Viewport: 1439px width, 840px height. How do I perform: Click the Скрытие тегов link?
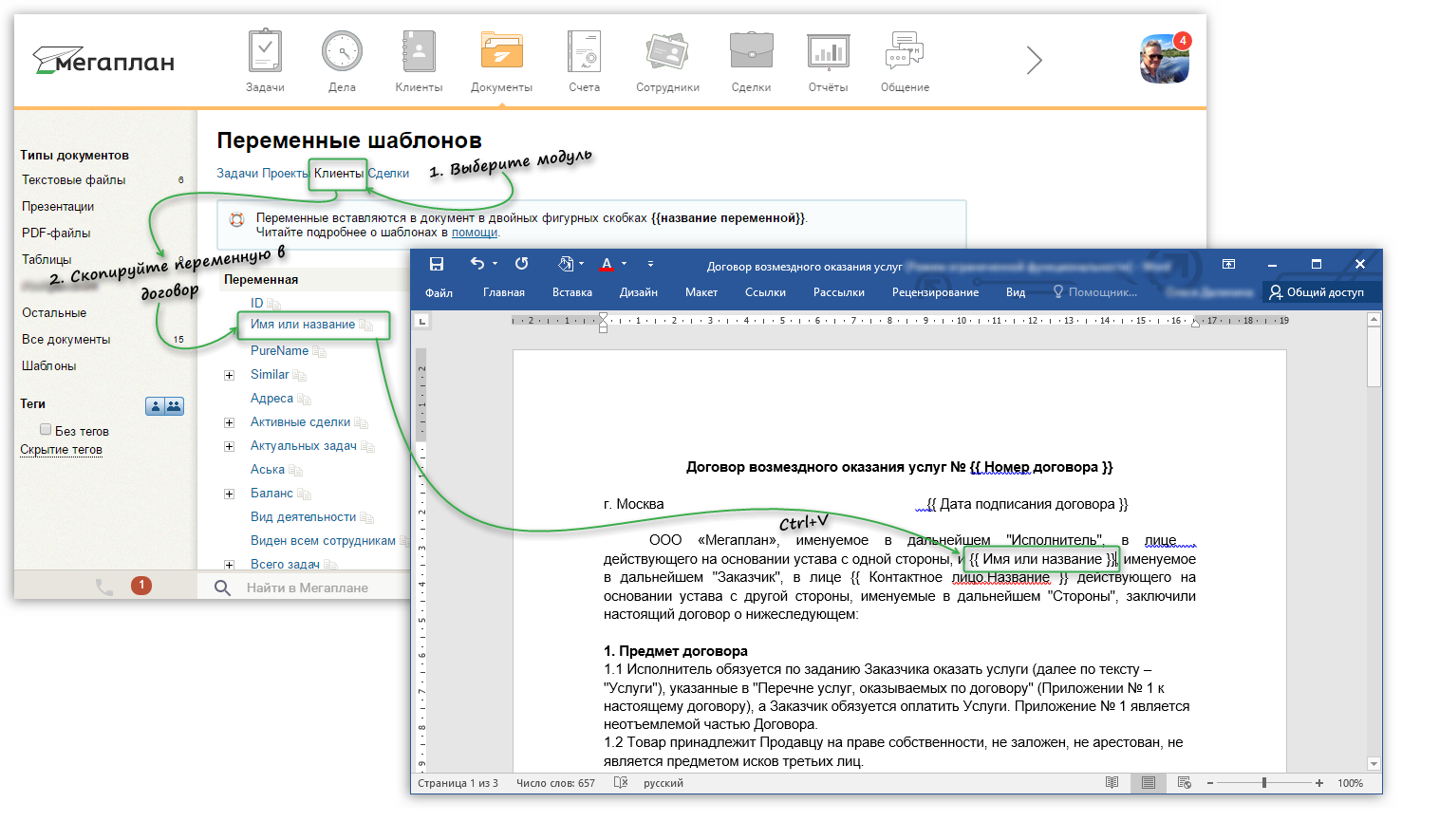[x=61, y=449]
